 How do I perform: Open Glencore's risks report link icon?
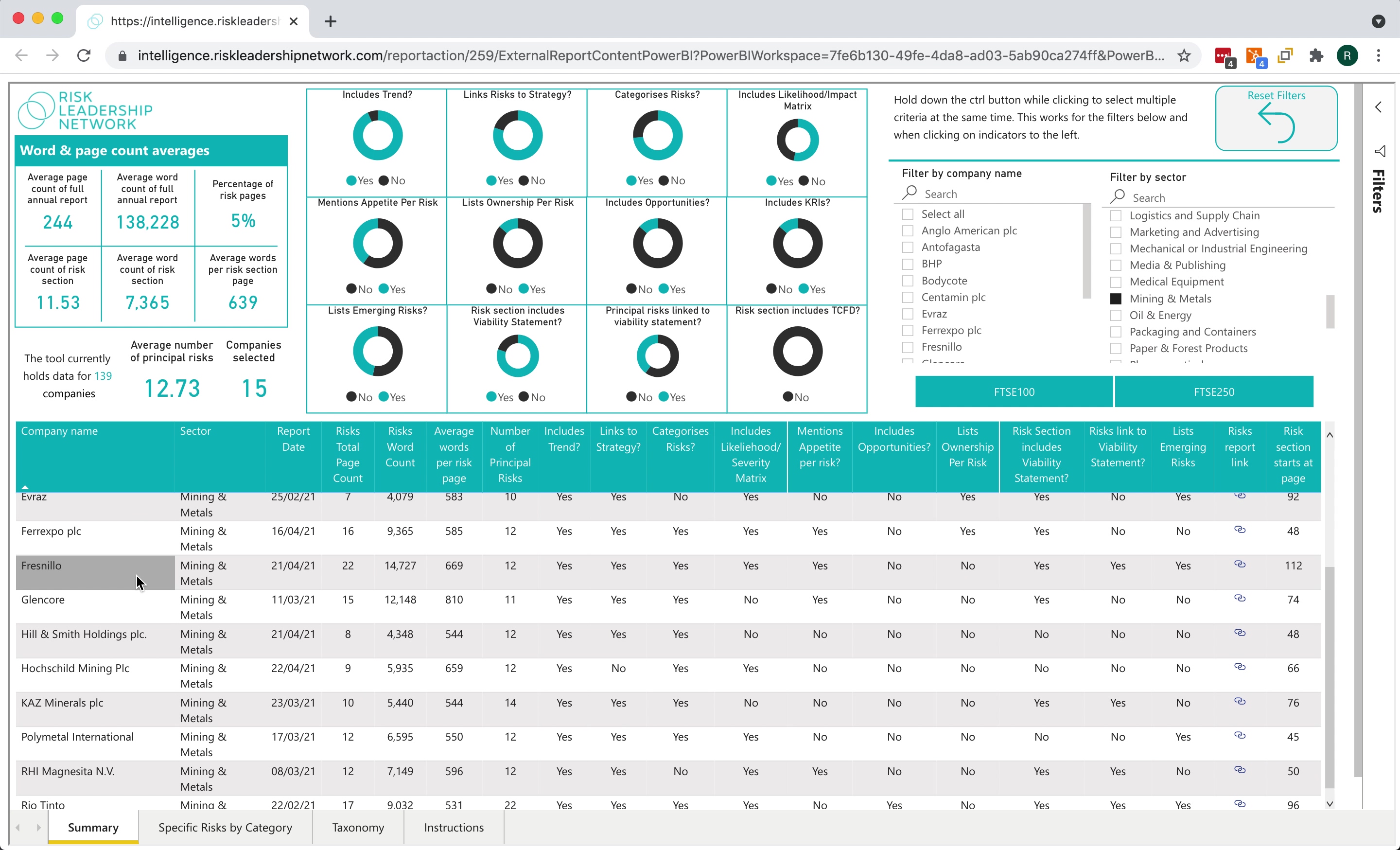(x=1240, y=598)
